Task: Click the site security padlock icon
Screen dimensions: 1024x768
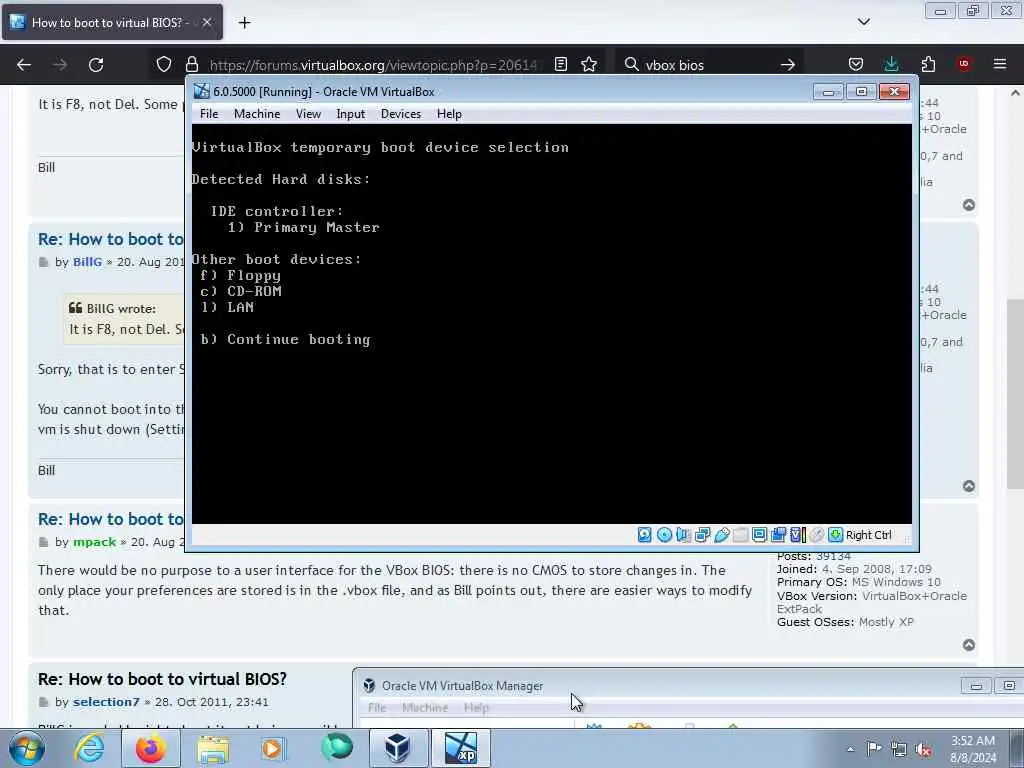Action: (191, 64)
